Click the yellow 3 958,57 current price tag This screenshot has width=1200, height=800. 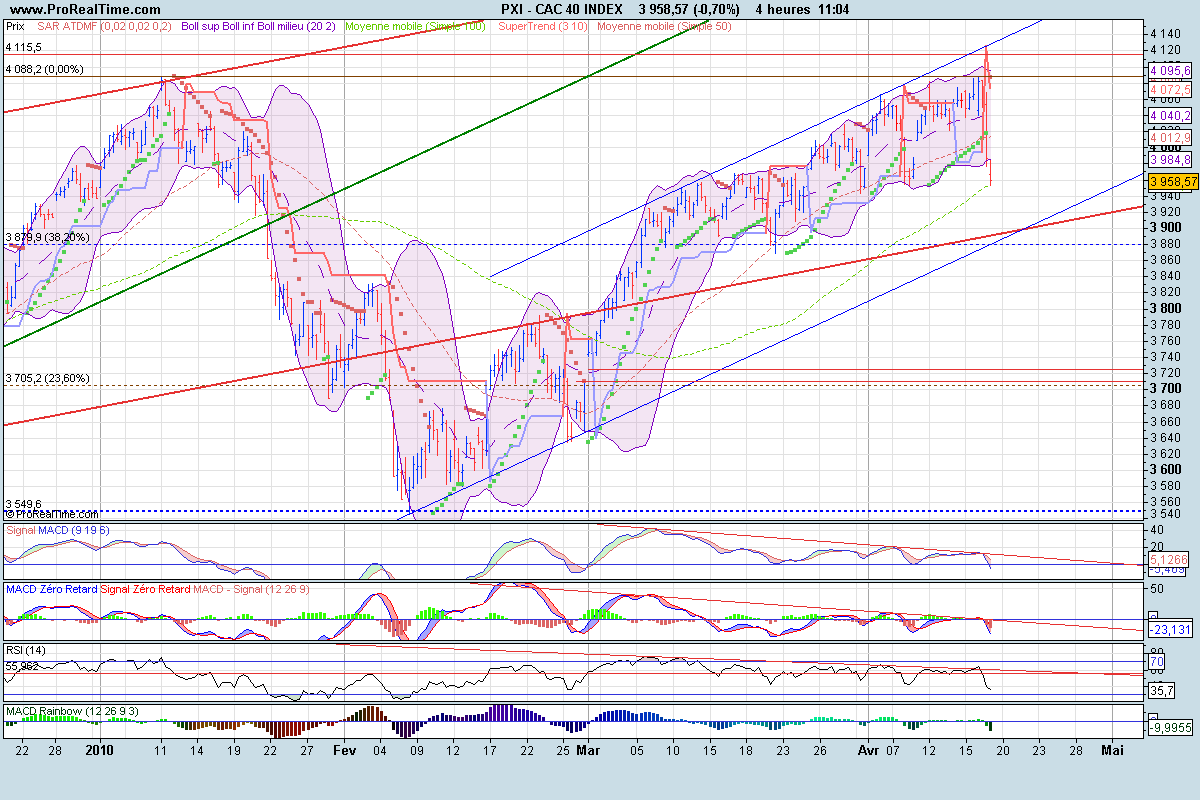tap(1171, 182)
